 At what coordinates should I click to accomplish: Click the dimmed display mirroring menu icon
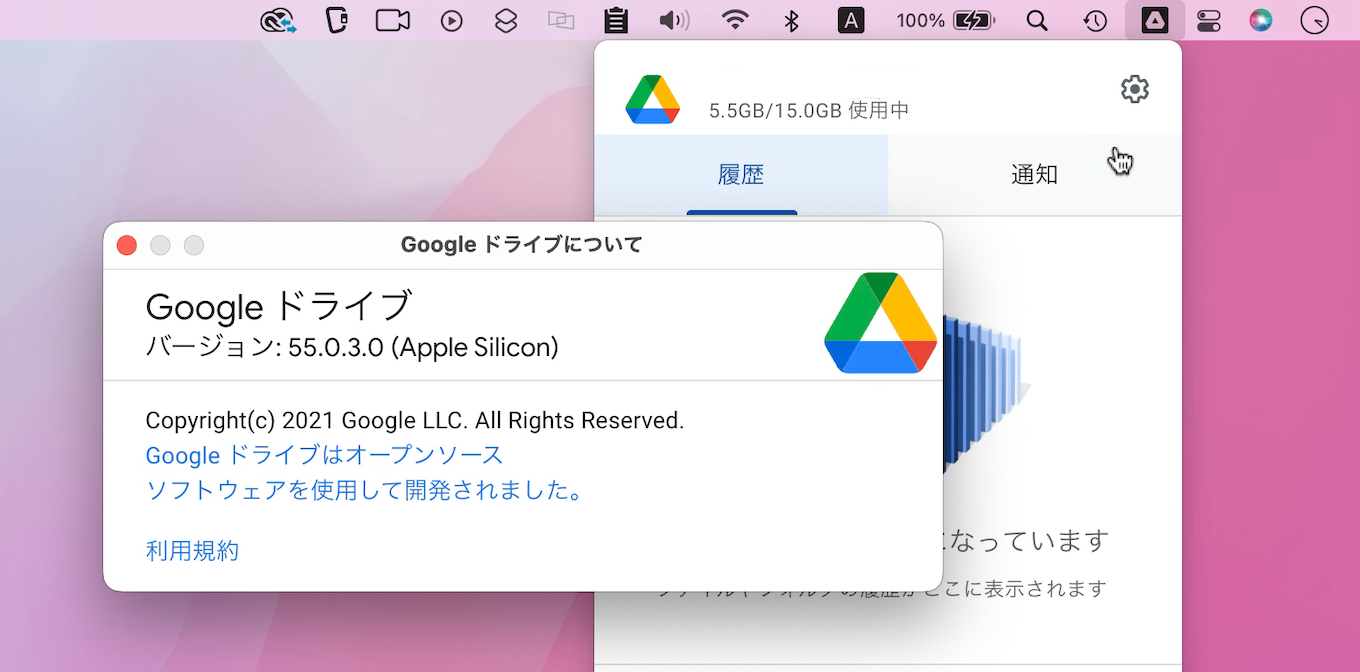[562, 20]
